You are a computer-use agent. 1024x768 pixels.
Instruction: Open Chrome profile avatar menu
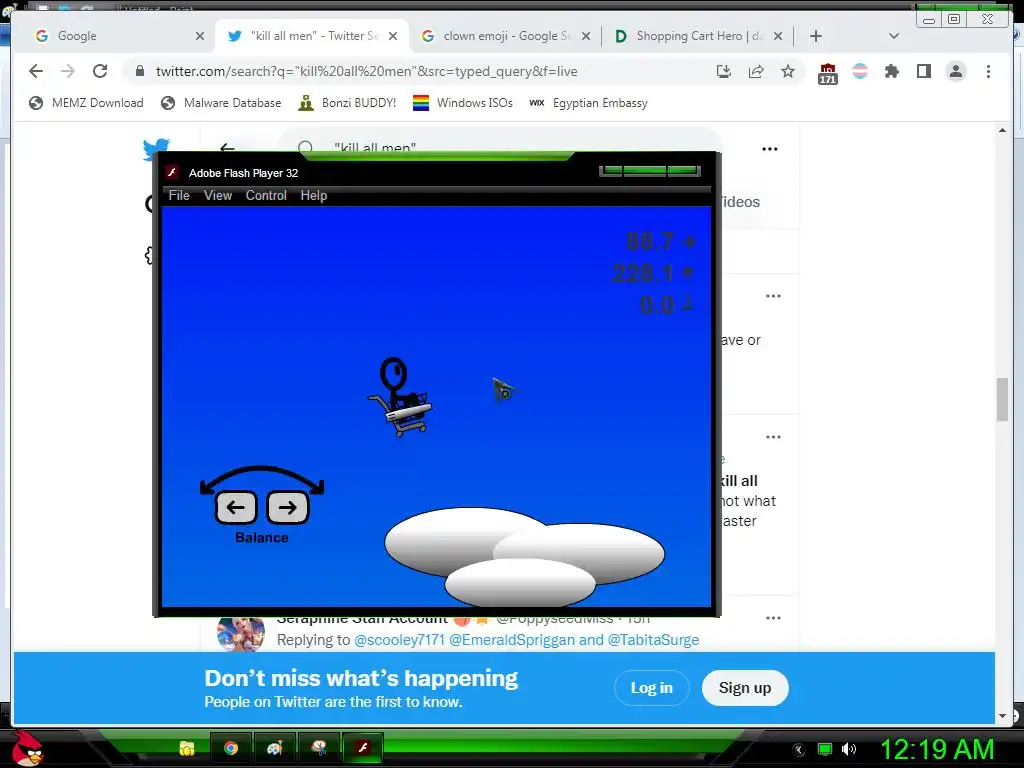pyautogui.click(x=955, y=71)
